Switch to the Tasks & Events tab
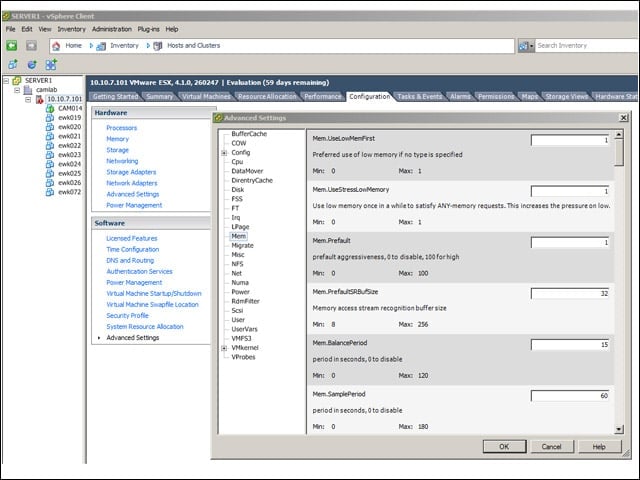This screenshot has width=640, height=480. 420,97
